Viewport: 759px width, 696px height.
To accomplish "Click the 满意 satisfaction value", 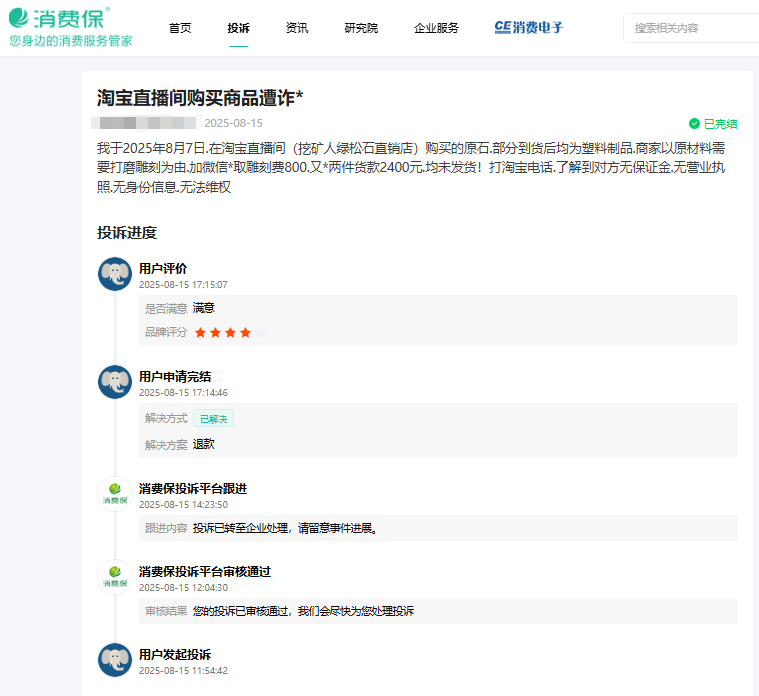I will (204, 308).
